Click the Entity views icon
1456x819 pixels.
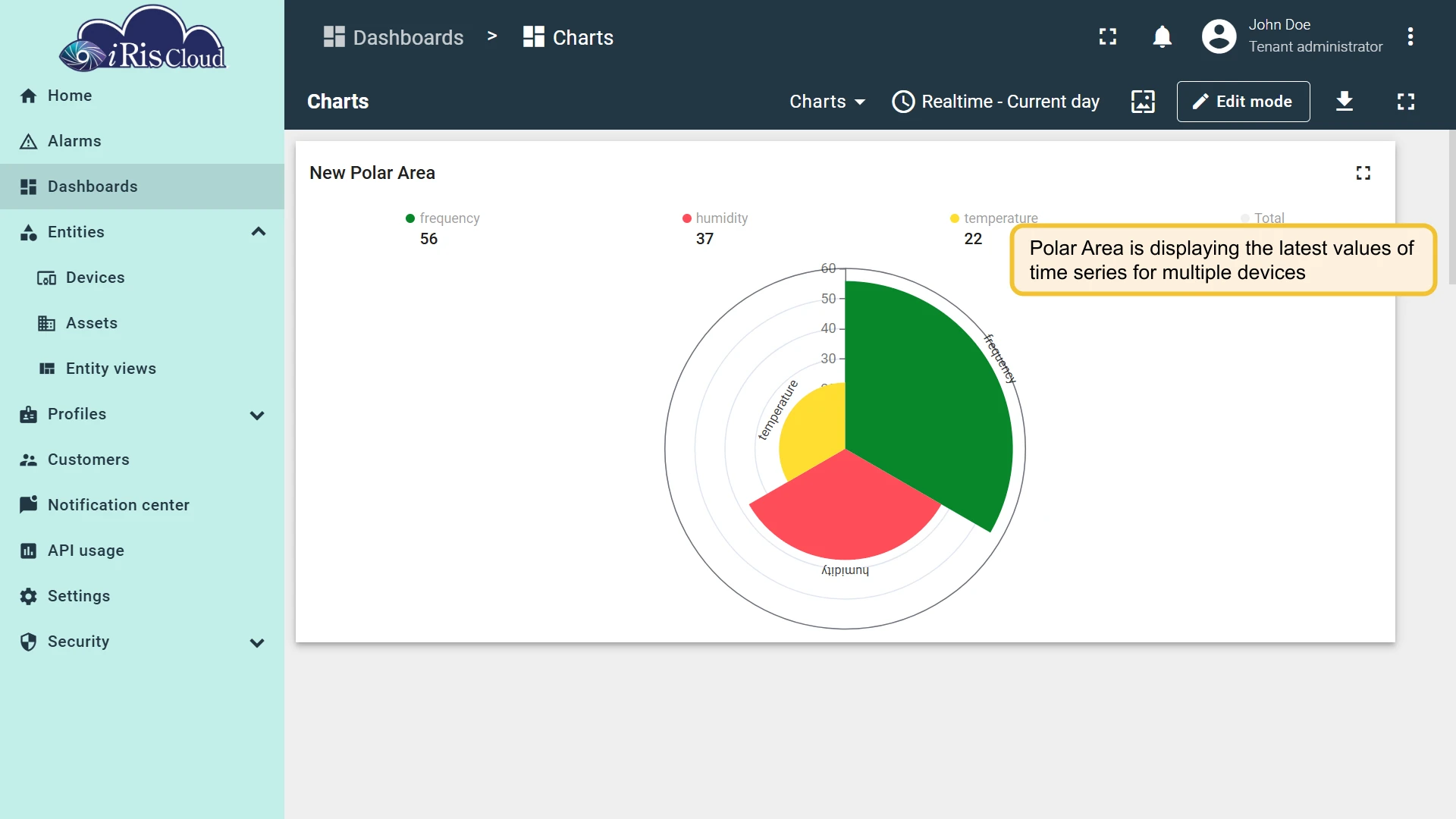pyautogui.click(x=47, y=369)
